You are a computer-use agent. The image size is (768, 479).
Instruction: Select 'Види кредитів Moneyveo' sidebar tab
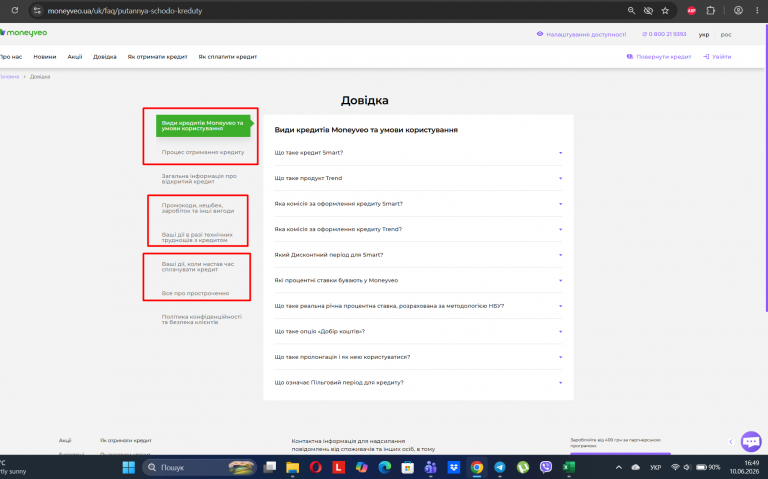tap(203, 126)
